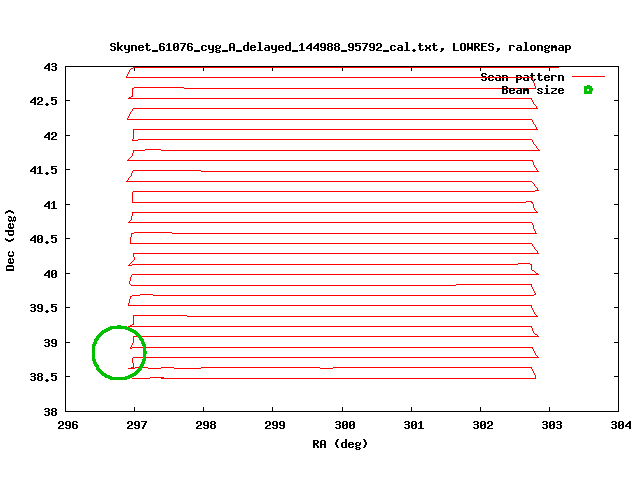The width and height of the screenshot is (640, 480).
Task: Click the plot title text starting with Skynet_61076
Action: coord(340,47)
